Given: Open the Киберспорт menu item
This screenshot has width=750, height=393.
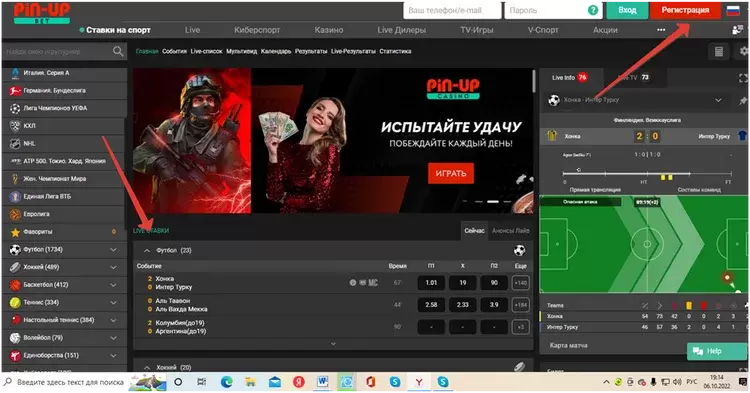Looking at the screenshot, I should (257, 30).
